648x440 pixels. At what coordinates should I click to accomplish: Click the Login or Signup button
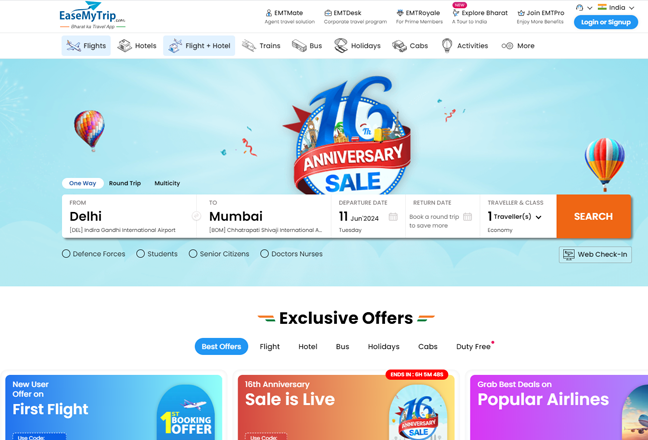pos(606,22)
